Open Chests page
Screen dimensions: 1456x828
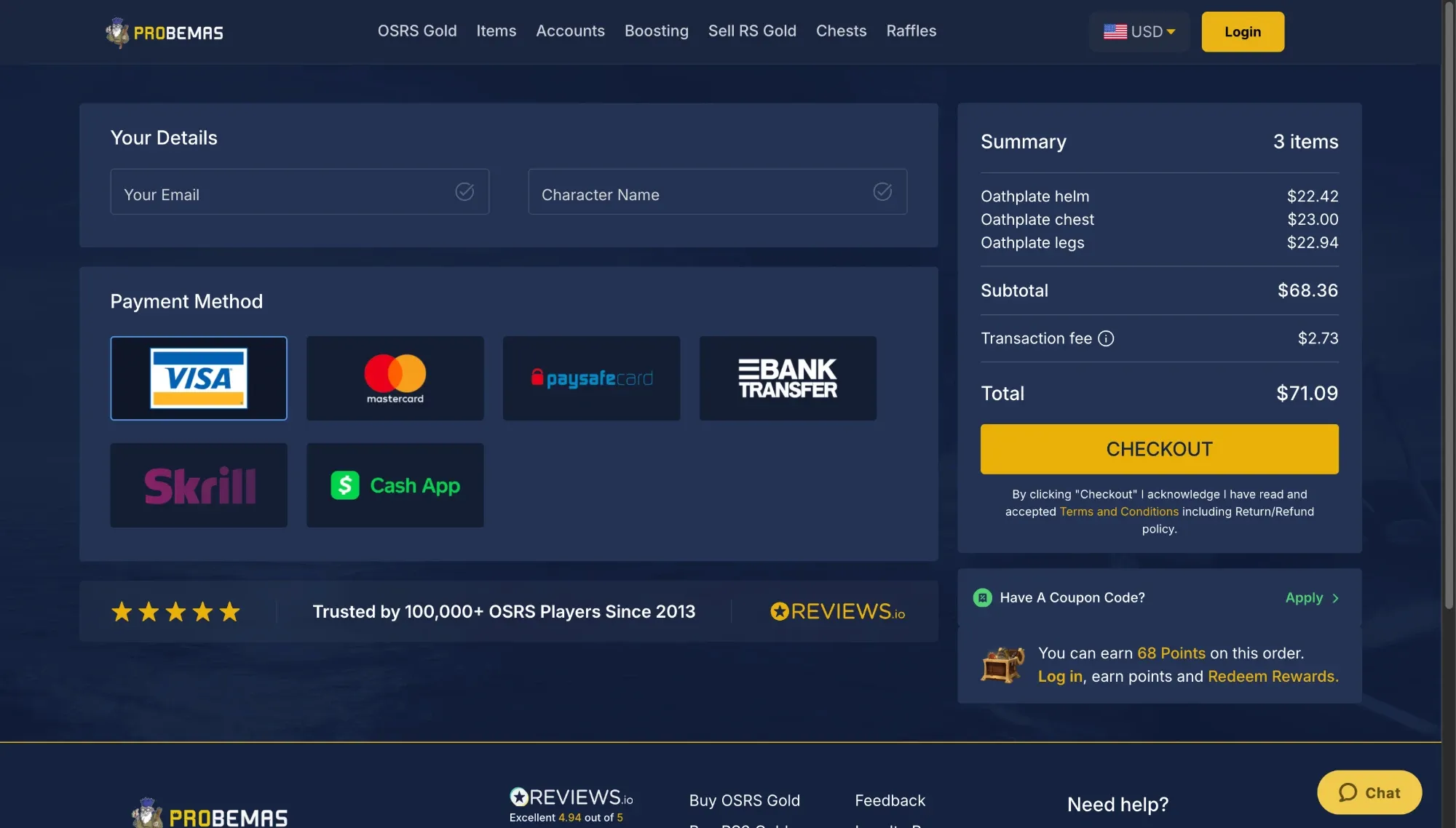point(841,31)
